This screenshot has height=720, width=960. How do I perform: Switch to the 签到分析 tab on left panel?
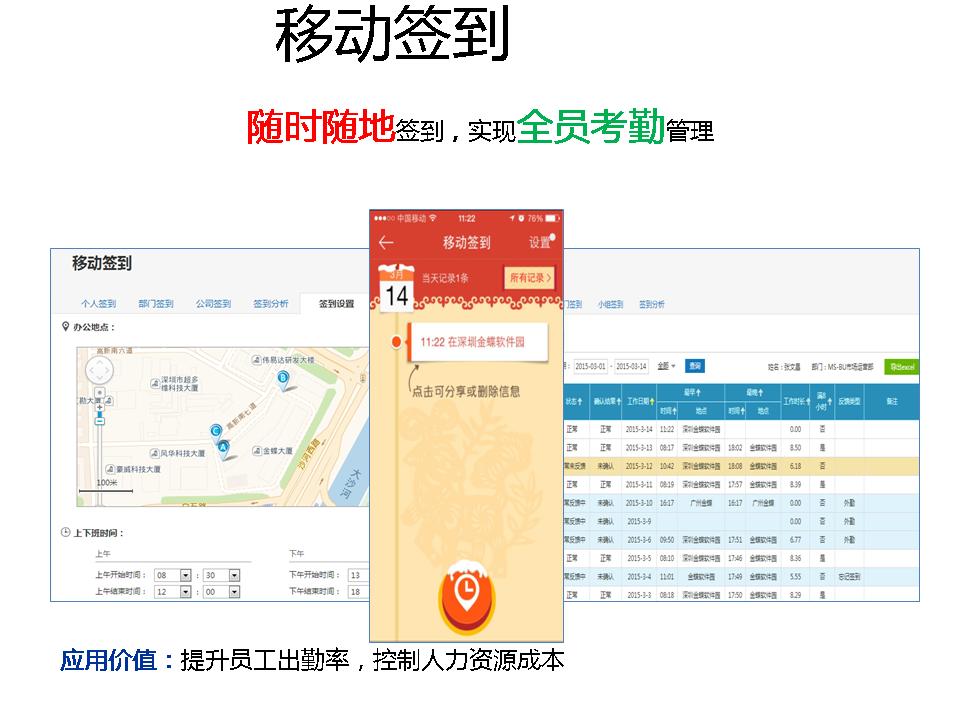pyautogui.click(x=270, y=304)
